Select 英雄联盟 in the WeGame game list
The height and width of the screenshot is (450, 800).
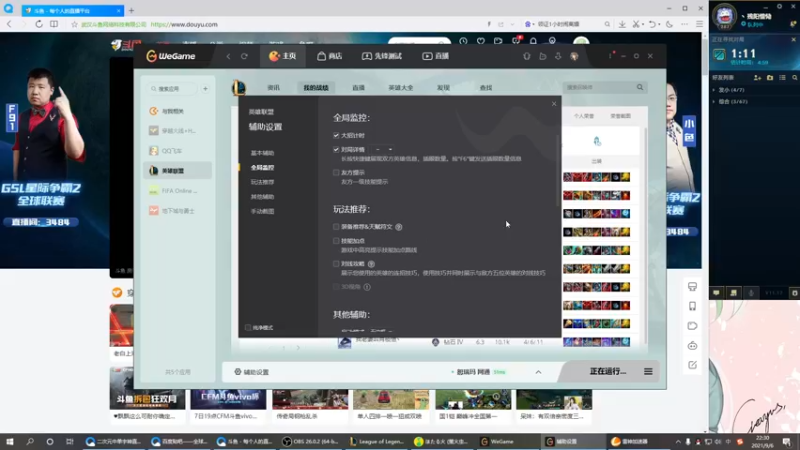point(177,170)
